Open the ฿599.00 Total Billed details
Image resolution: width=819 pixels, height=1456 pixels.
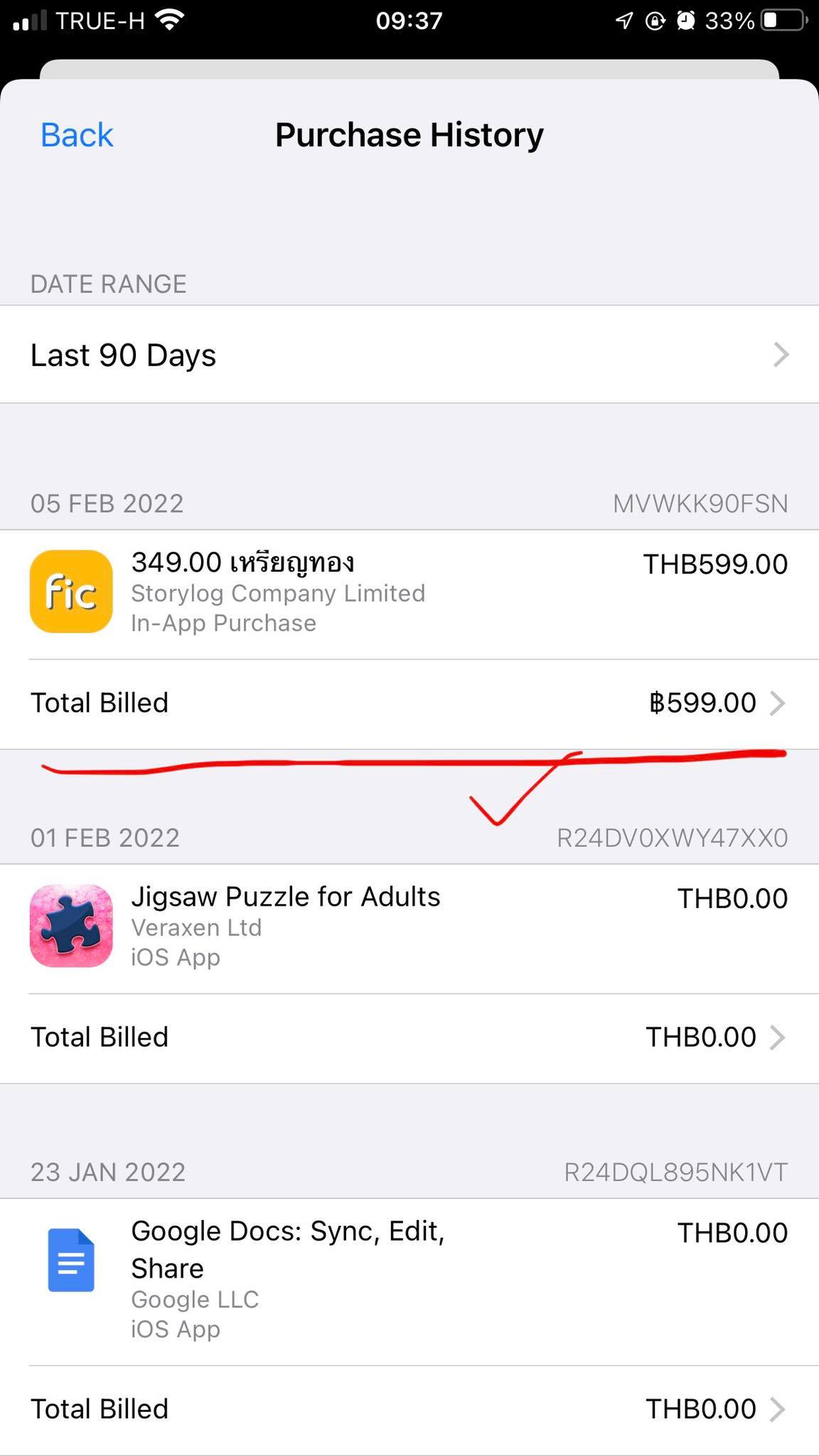pos(409,703)
